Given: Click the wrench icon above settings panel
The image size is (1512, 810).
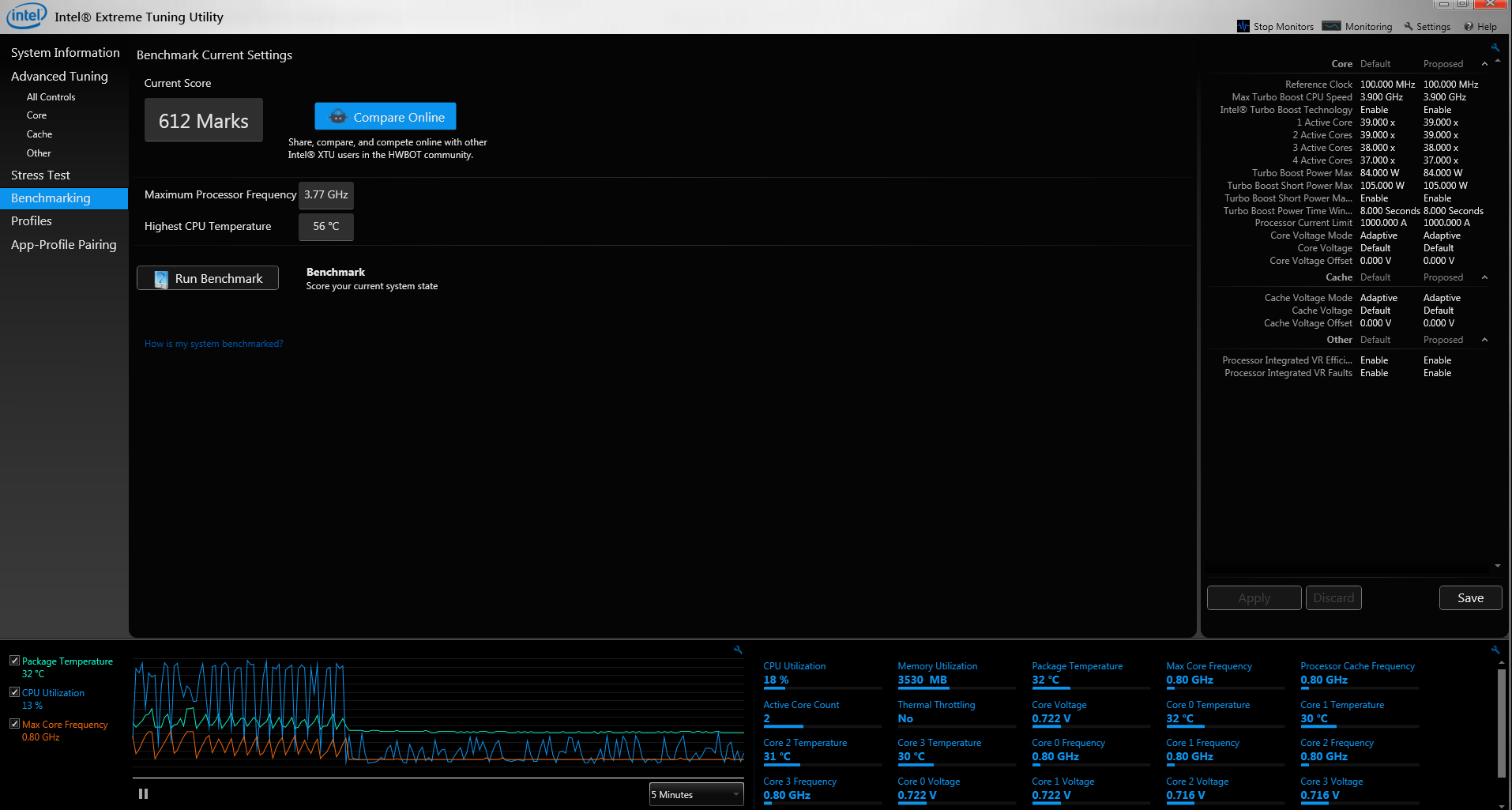Looking at the screenshot, I should [x=1495, y=48].
